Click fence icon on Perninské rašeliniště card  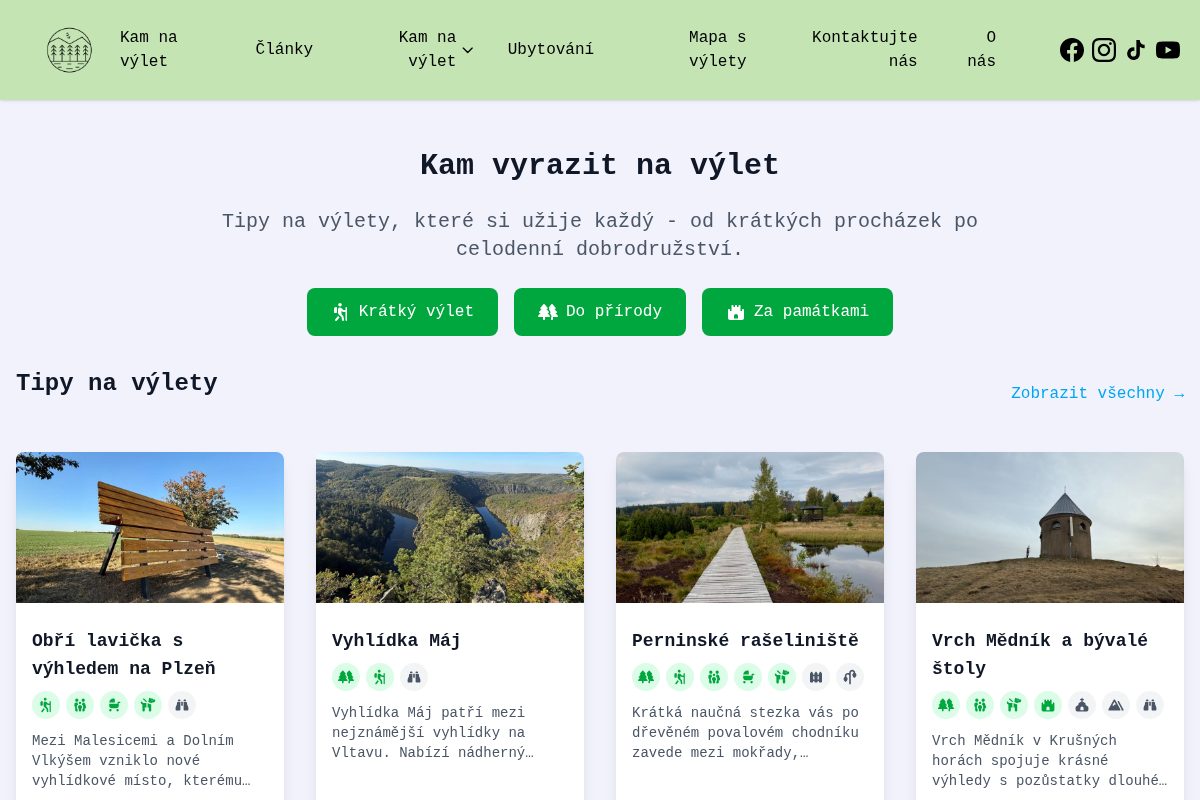click(816, 677)
